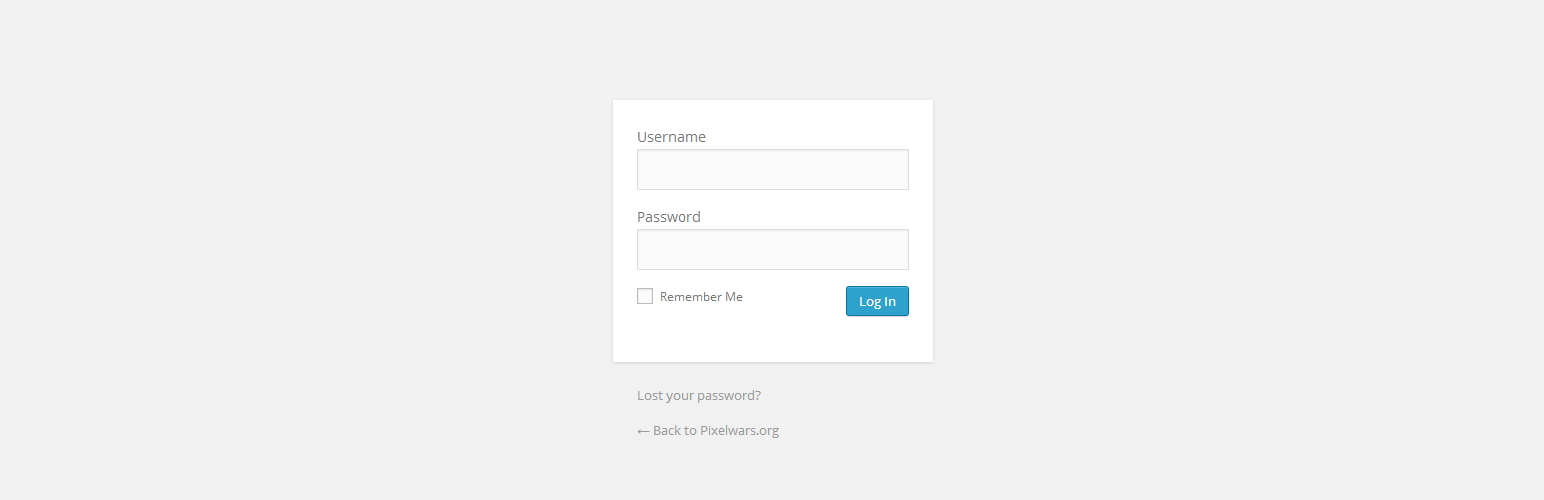The image size is (1544, 500).
Task: Click the Password label text
Action: [x=669, y=217]
